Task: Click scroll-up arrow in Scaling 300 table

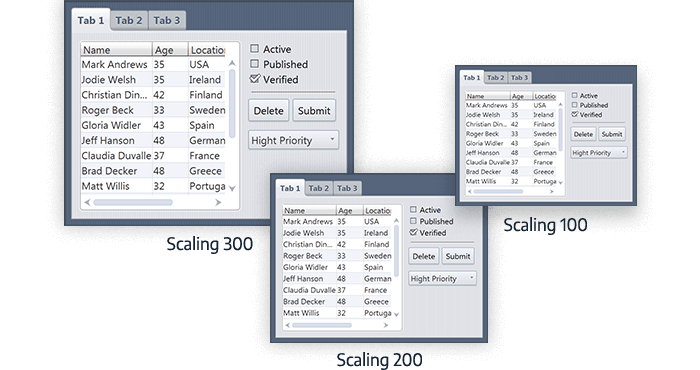Action: pos(232,63)
